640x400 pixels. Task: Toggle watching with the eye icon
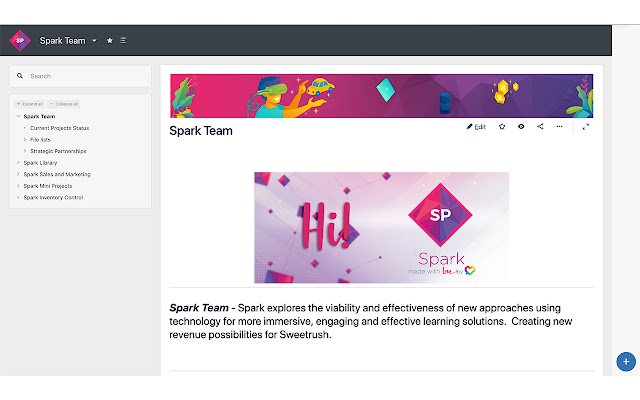521,127
